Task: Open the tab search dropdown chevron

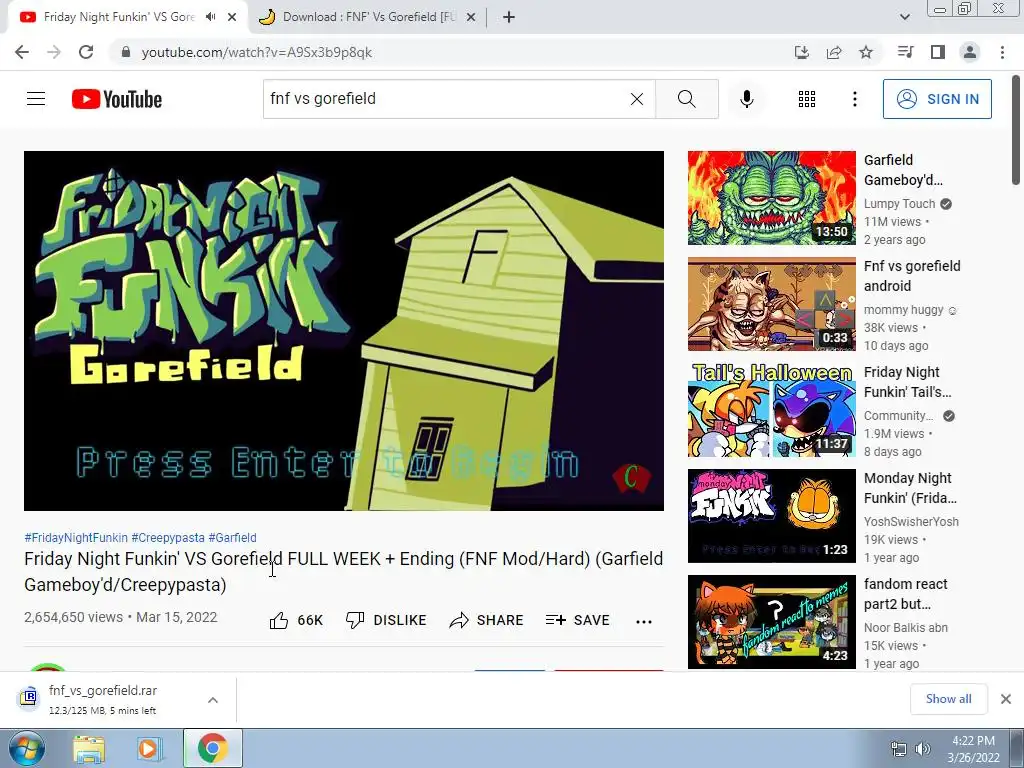Action: (905, 17)
